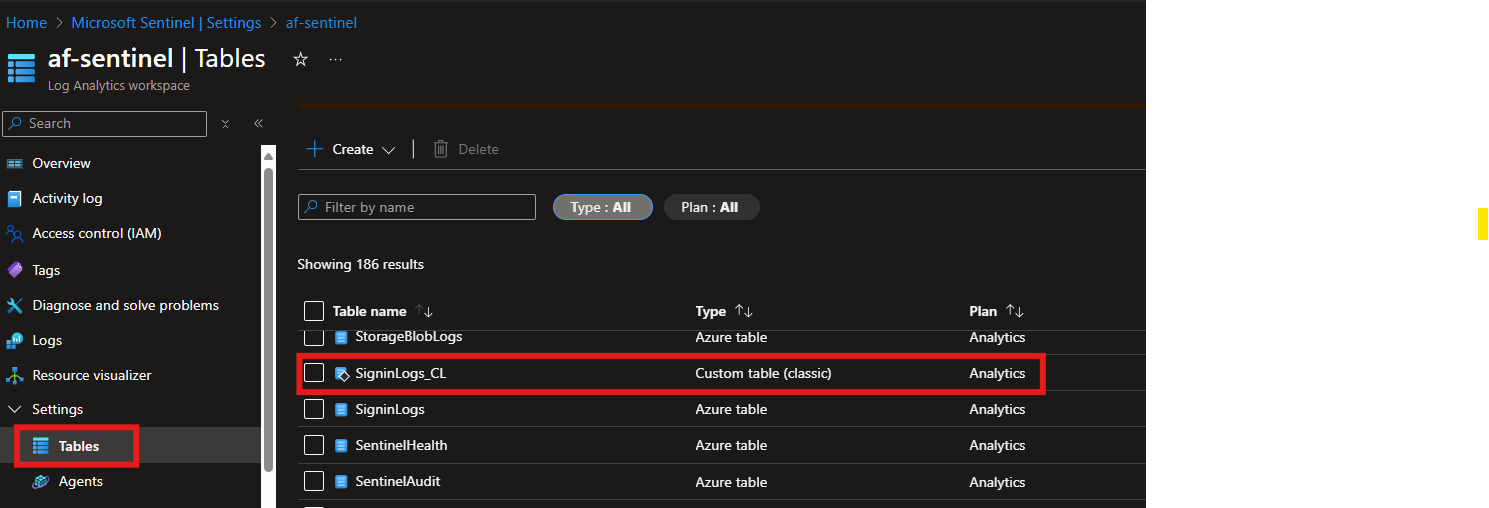This screenshot has height=508, width=1489.
Task: Go to Resource visualizer menu item
Action: point(92,375)
